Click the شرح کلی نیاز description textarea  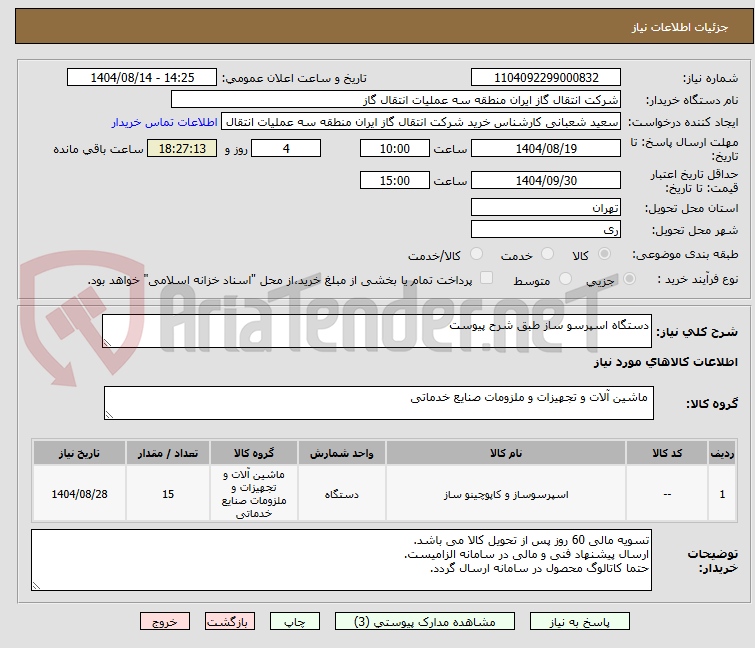(x=377, y=331)
